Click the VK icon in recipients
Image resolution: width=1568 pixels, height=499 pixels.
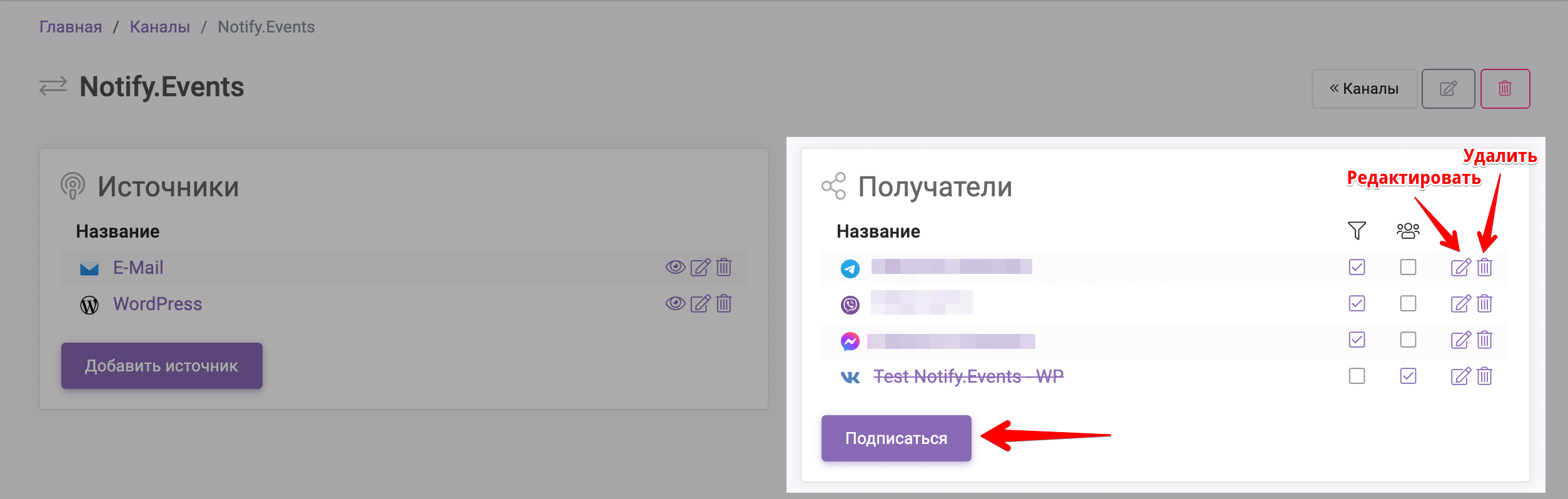[850, 377]
